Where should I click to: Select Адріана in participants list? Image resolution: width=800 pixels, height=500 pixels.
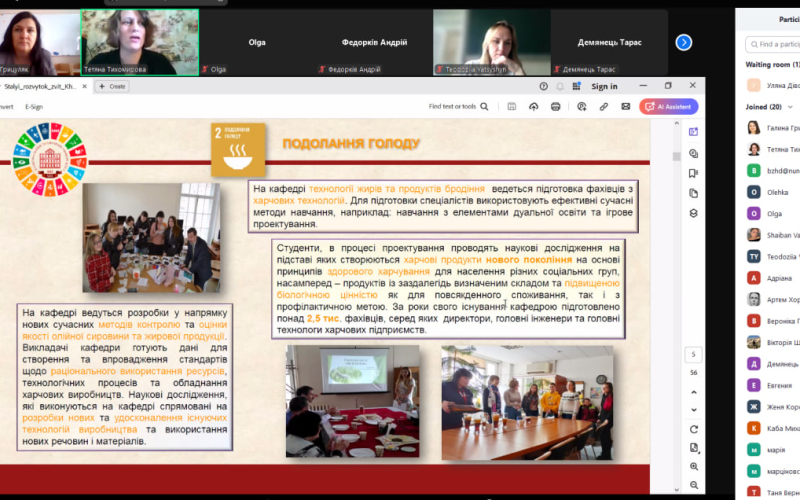pos(773,278)
